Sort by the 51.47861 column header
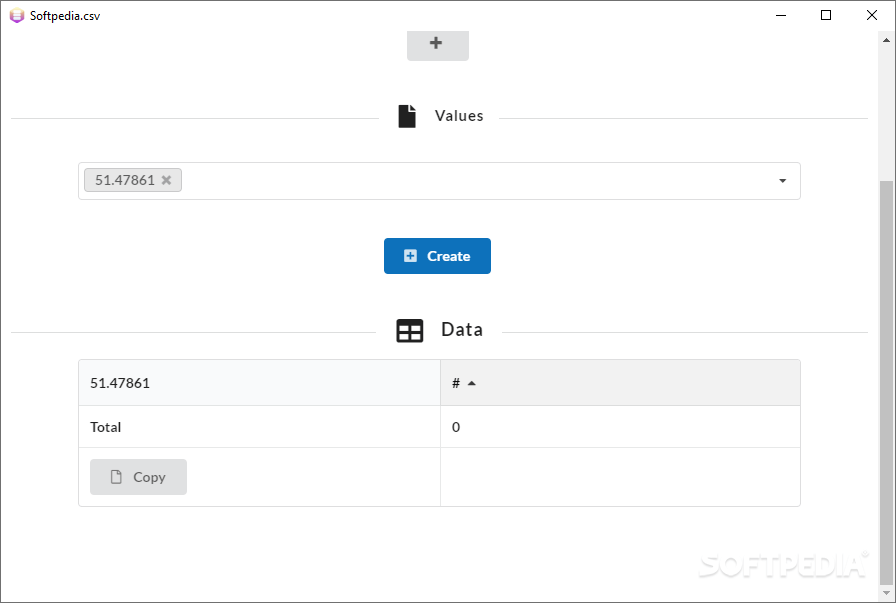This screenshot has width=896, height=603. (120, 383)
